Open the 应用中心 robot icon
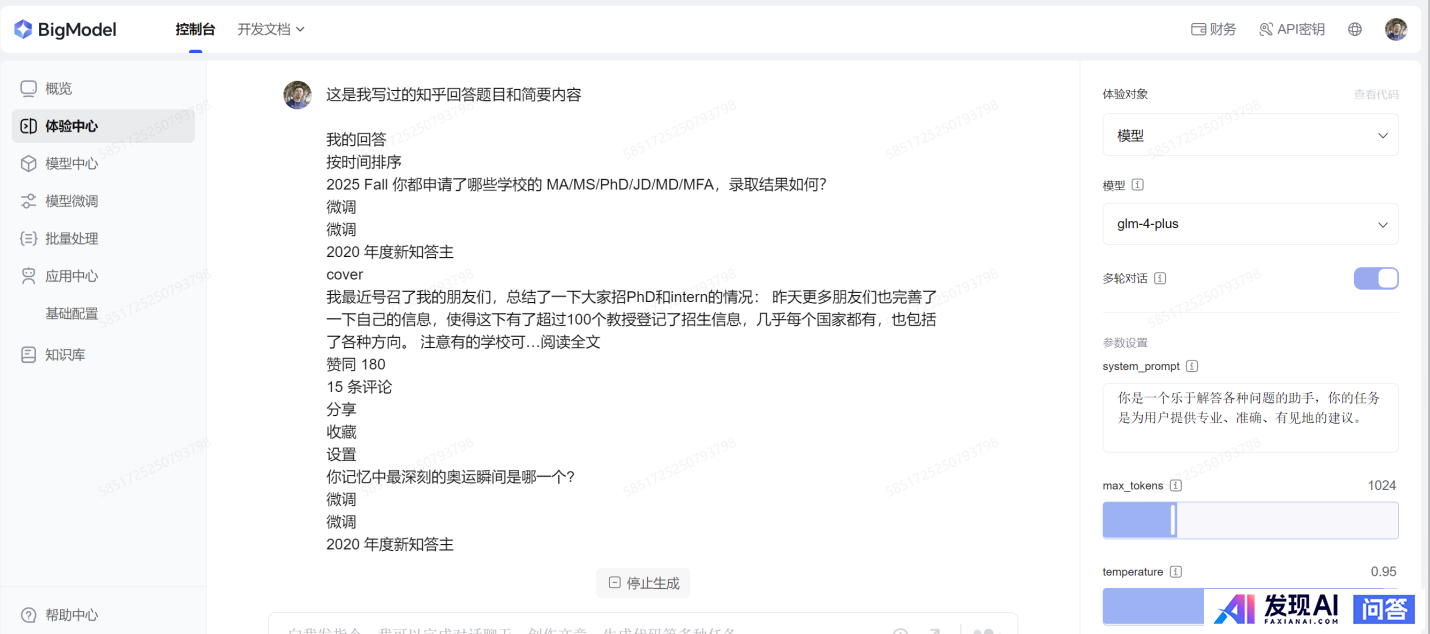The width and height of the screenshot is (1430, 634). 29,276
